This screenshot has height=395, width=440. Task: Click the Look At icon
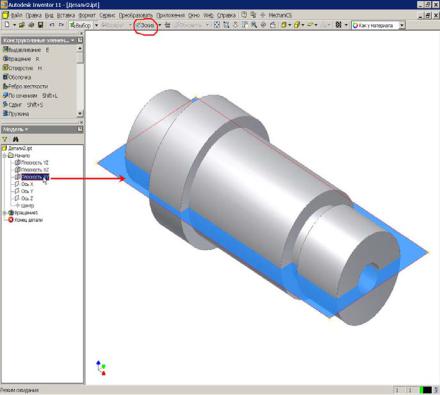(273, 25)
